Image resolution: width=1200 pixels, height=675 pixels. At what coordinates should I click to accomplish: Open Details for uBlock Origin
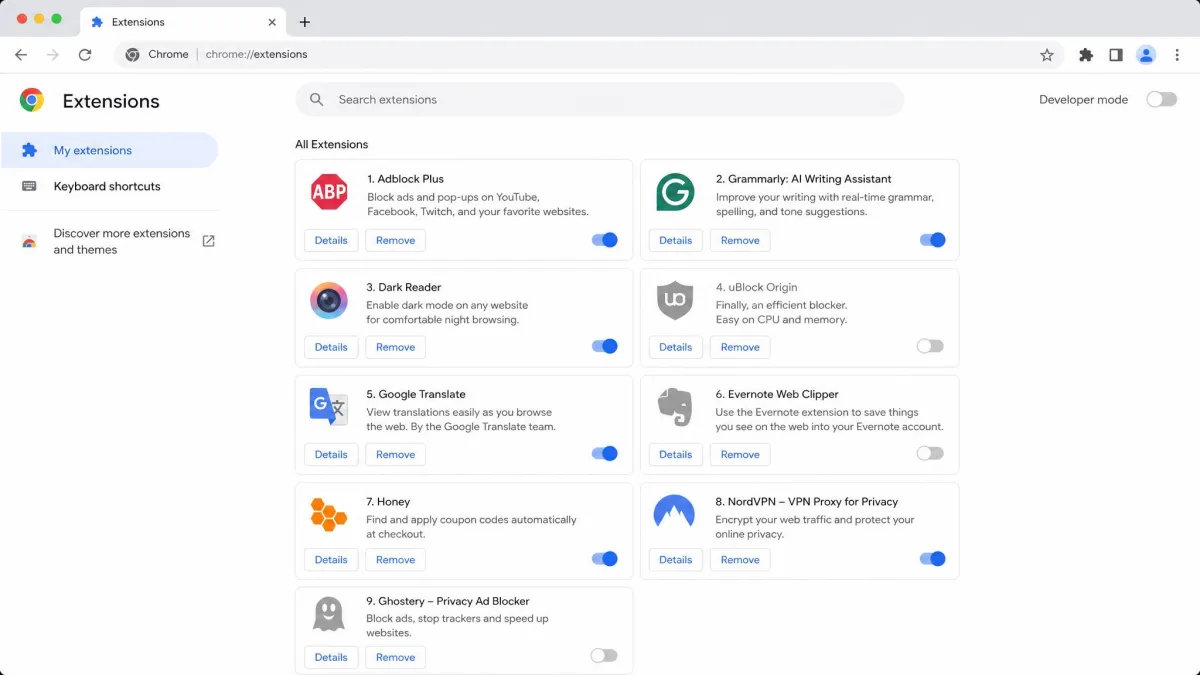[675, 347]
